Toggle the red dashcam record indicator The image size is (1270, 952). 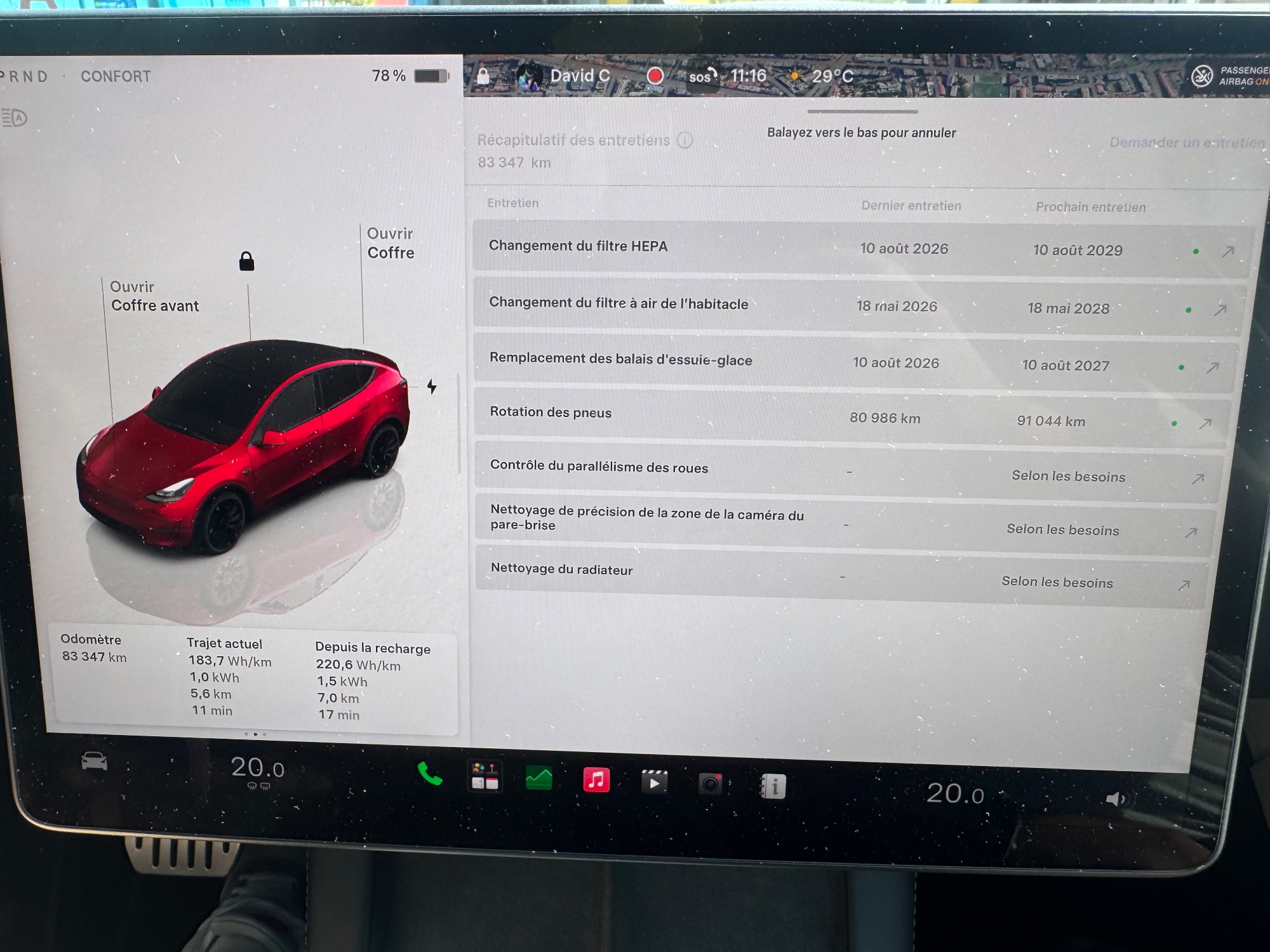pyautogui.click(x=655, y=76)
